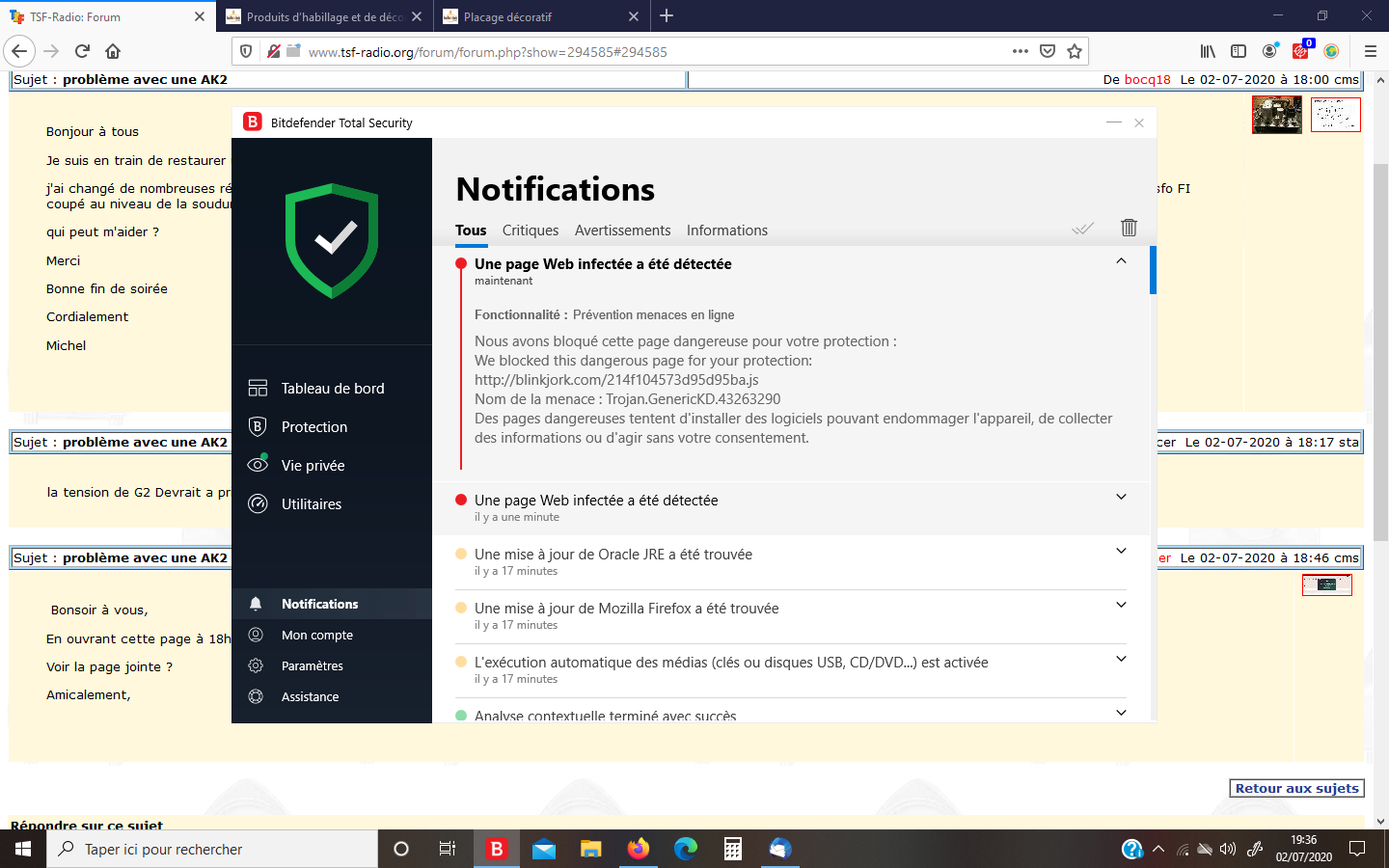Open Firefox hamburger menu

click(x=1370, y=51)
